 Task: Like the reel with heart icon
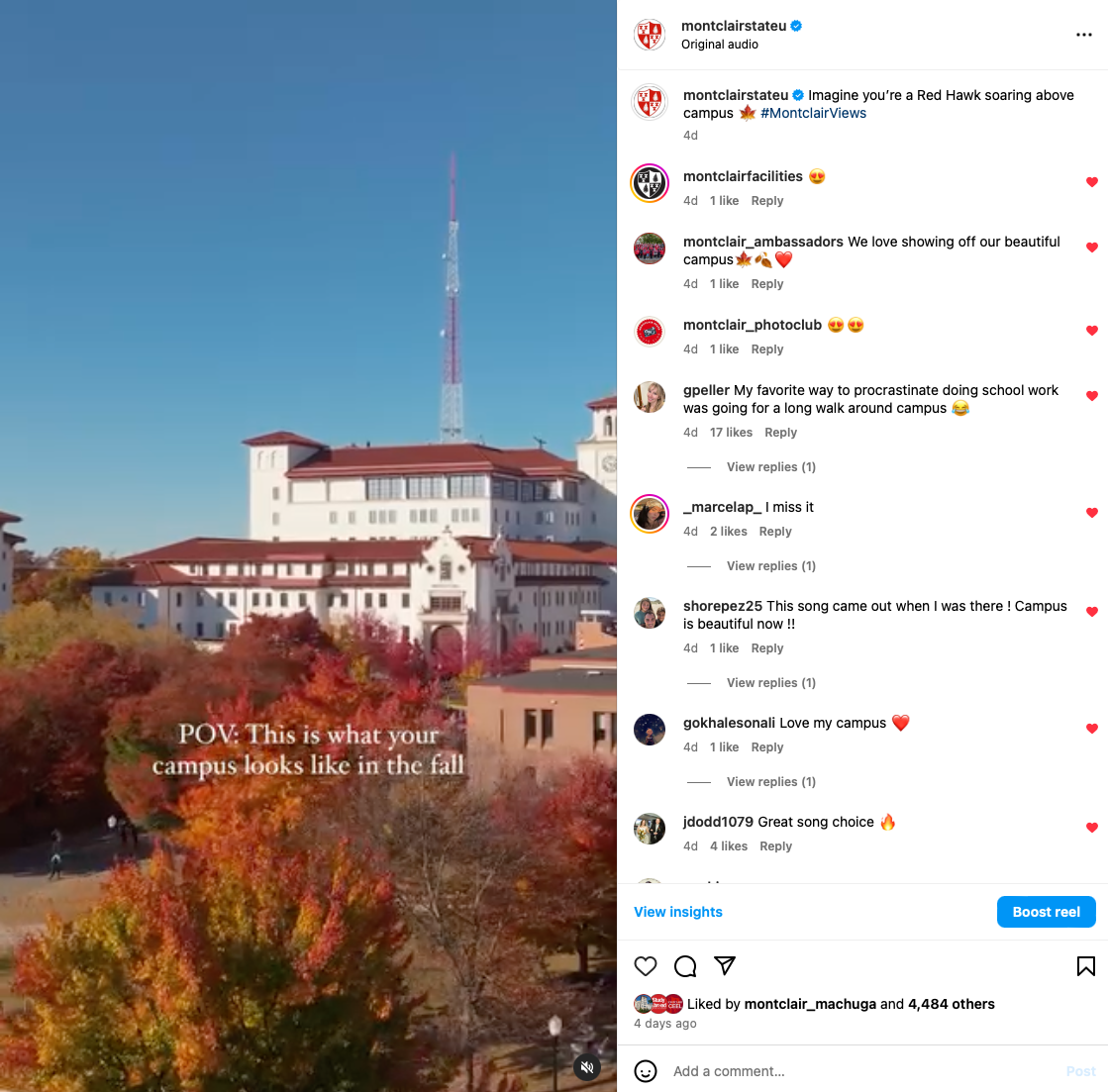(x=646, y=965)
